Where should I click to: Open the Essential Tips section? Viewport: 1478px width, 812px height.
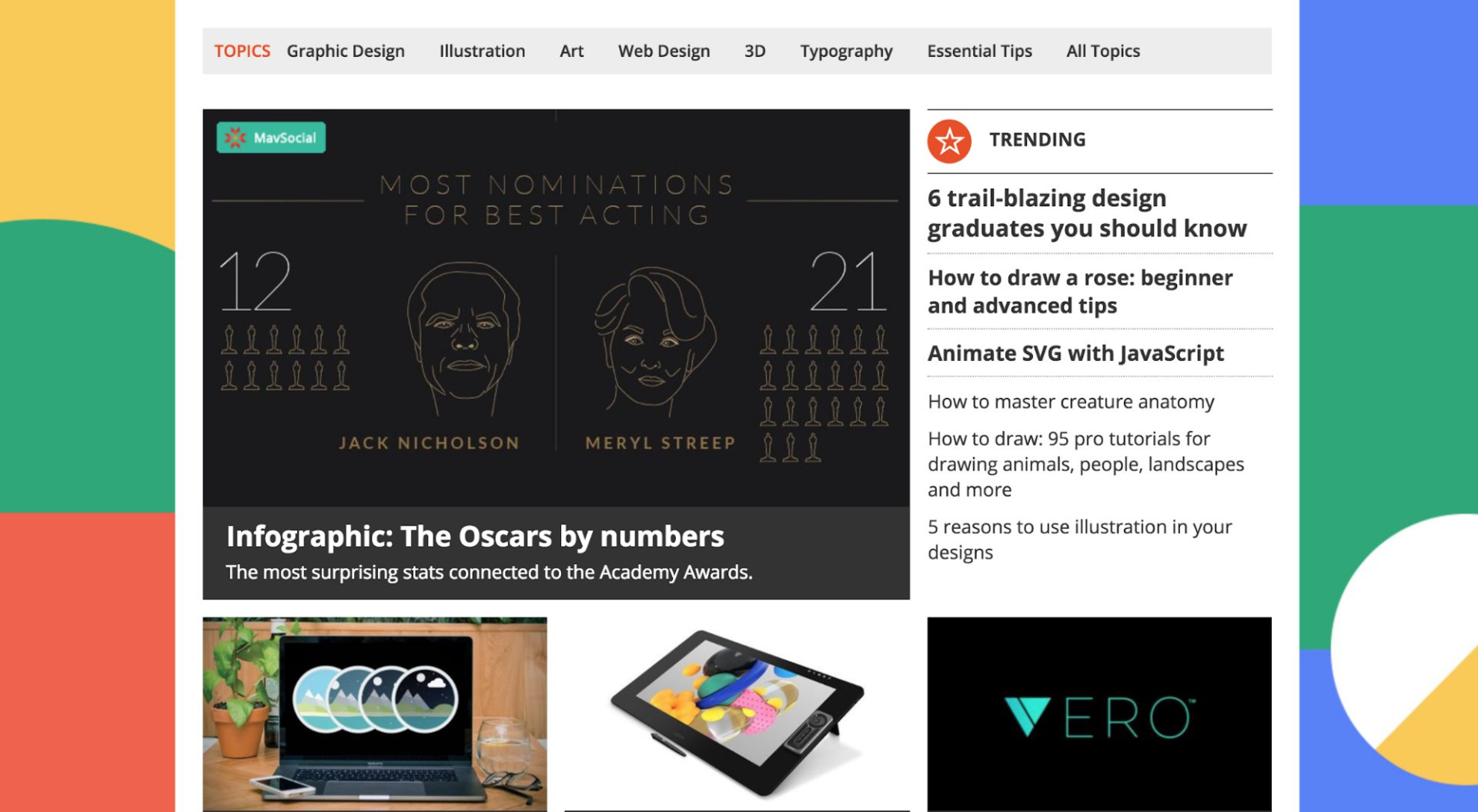tap(979, 51)
